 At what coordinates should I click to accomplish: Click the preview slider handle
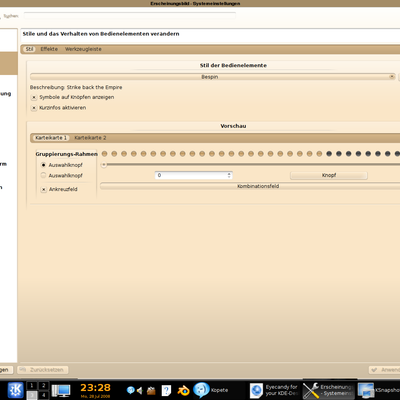(x=104, y=165)
